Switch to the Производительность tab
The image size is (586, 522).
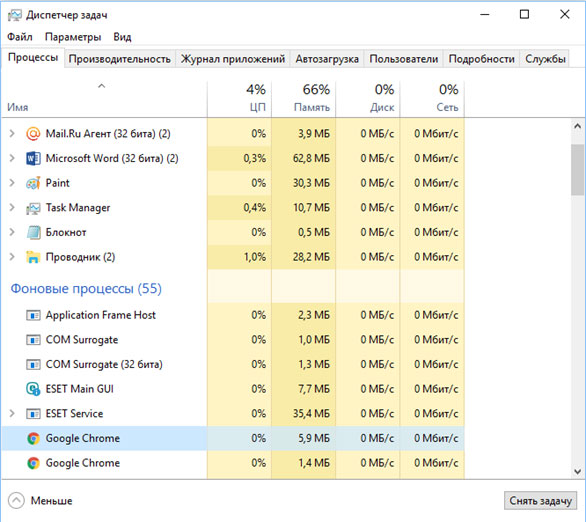pos(120,59)
